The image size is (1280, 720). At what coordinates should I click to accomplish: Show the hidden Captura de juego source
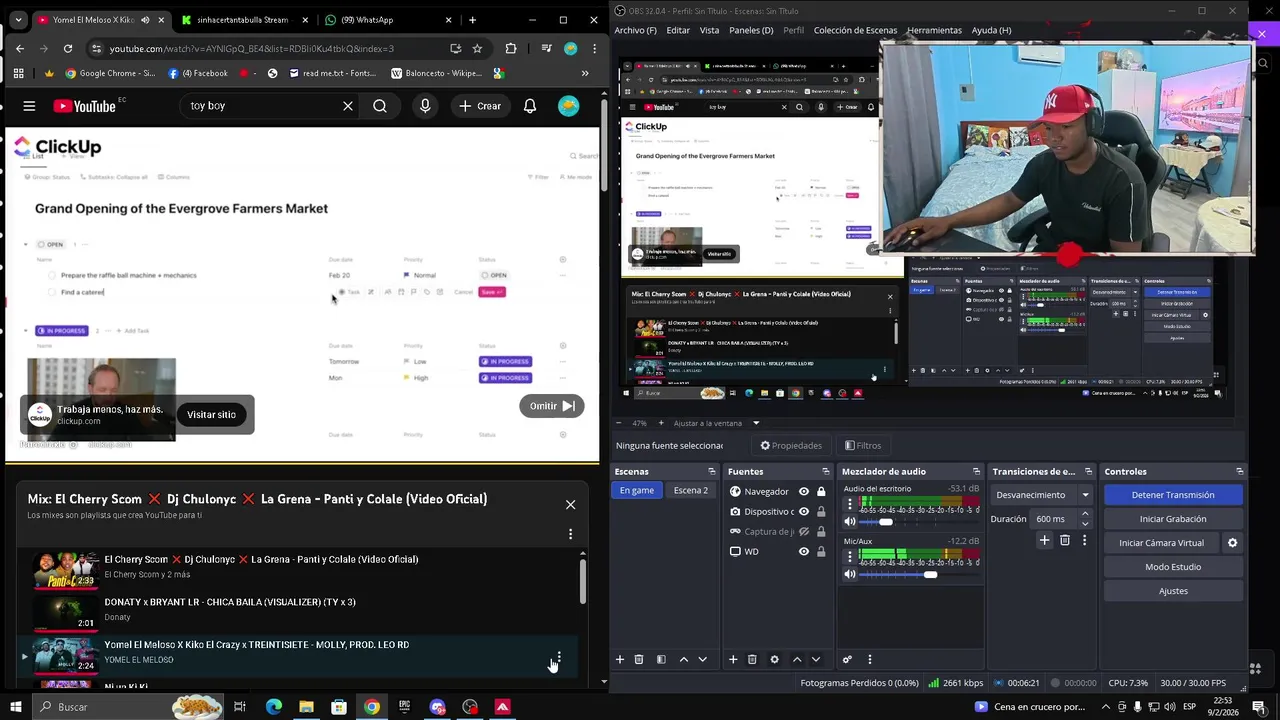pos(804,532)
